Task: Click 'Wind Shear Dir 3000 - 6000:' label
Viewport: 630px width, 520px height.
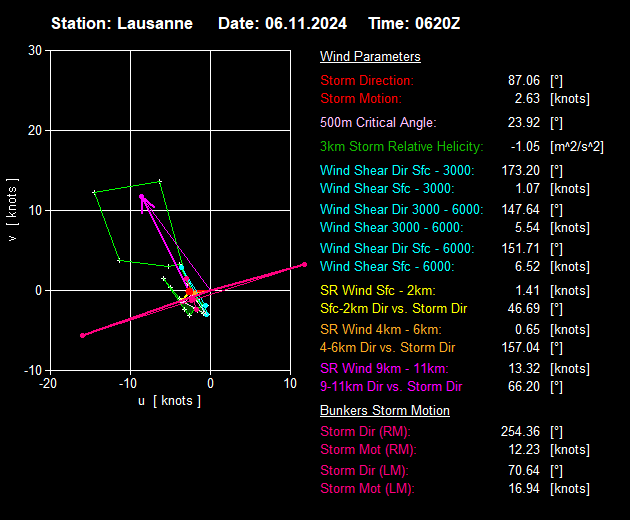Action: [x=401, y=209]
